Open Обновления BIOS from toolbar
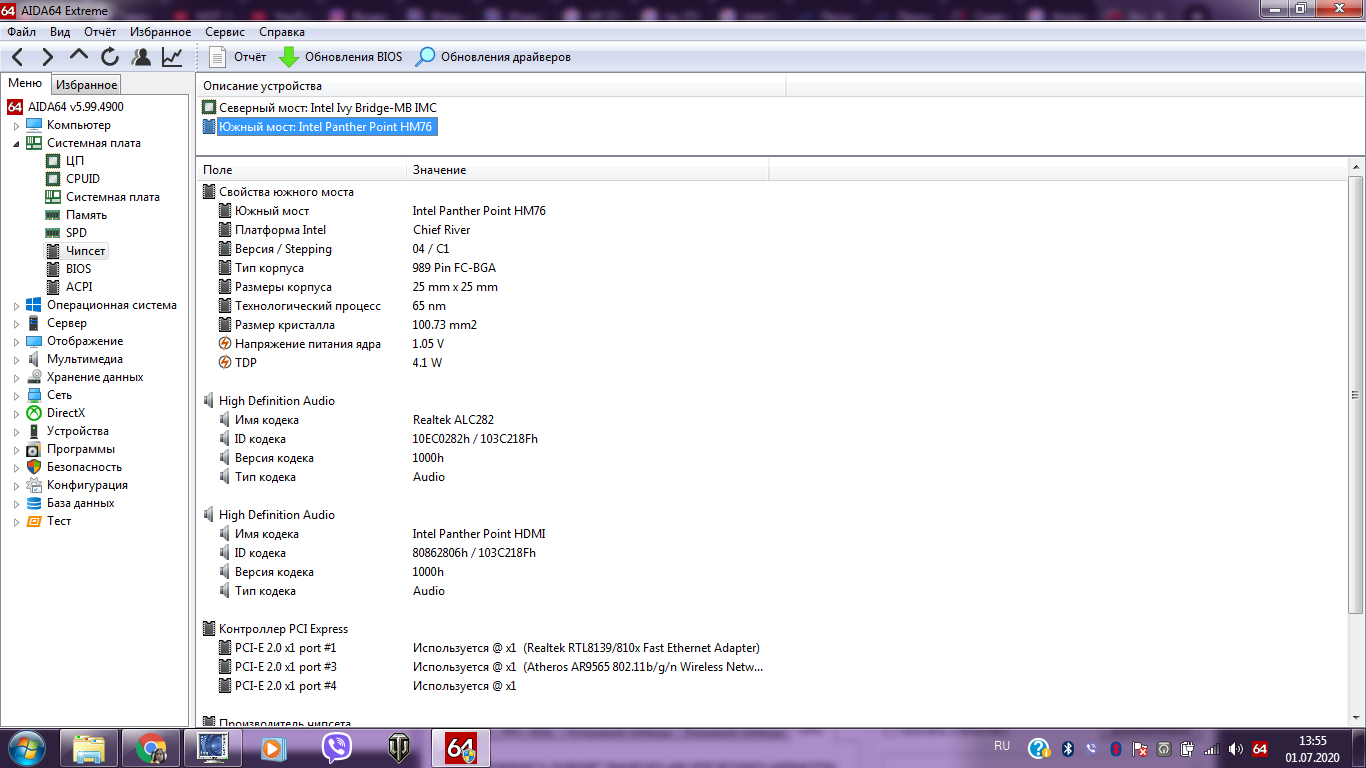1366x768 pixels. (x=341, y=57)
